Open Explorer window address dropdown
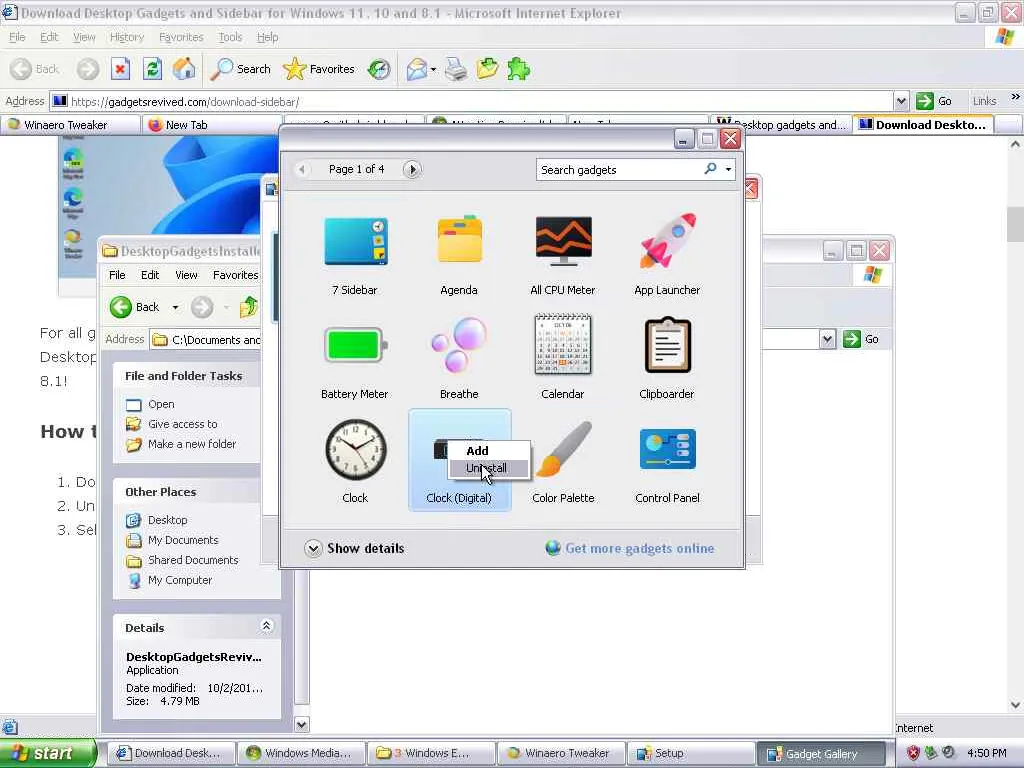 (827, 339)
